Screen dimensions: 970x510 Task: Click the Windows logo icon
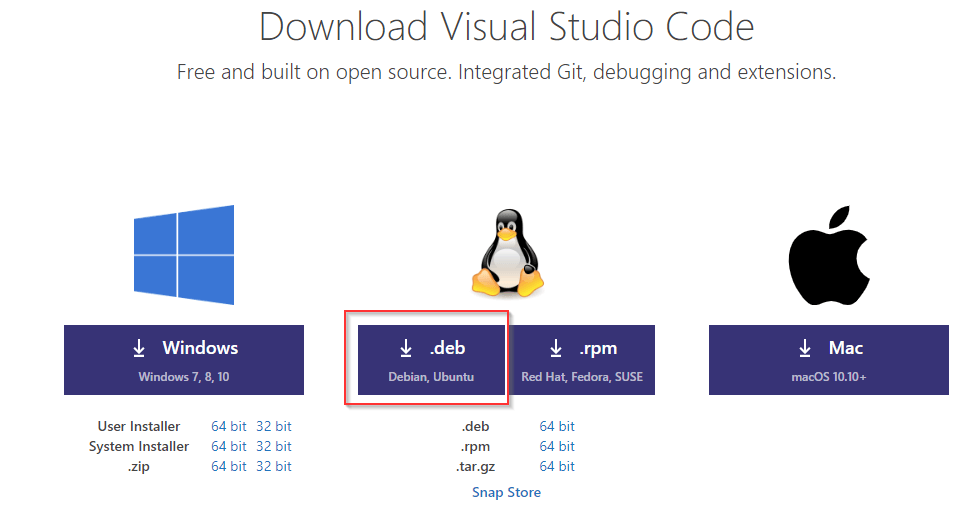point(184,254)
